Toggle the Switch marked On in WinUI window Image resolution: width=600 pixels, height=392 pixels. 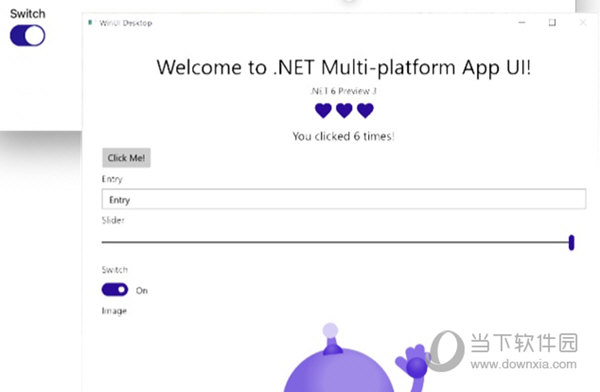point(115,289)
